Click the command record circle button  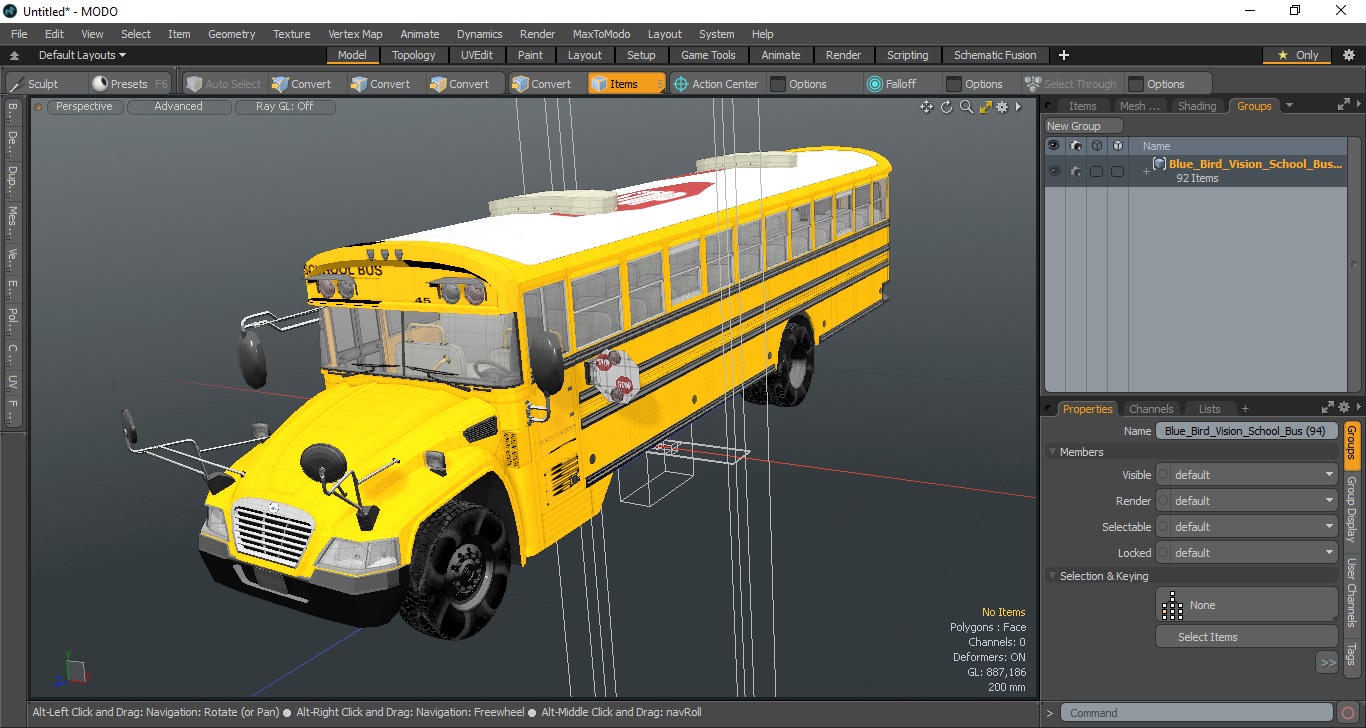click(1349, 713)
